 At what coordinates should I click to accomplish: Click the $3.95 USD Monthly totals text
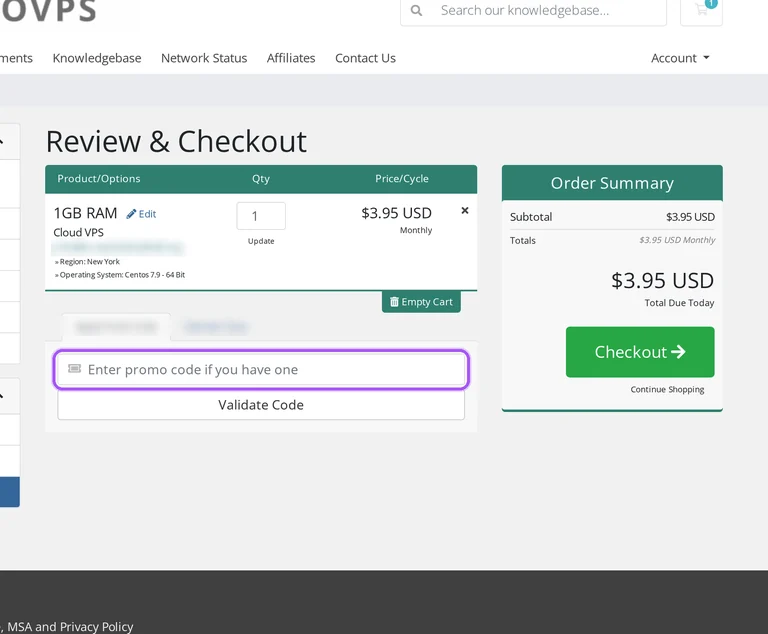[677, 240]
